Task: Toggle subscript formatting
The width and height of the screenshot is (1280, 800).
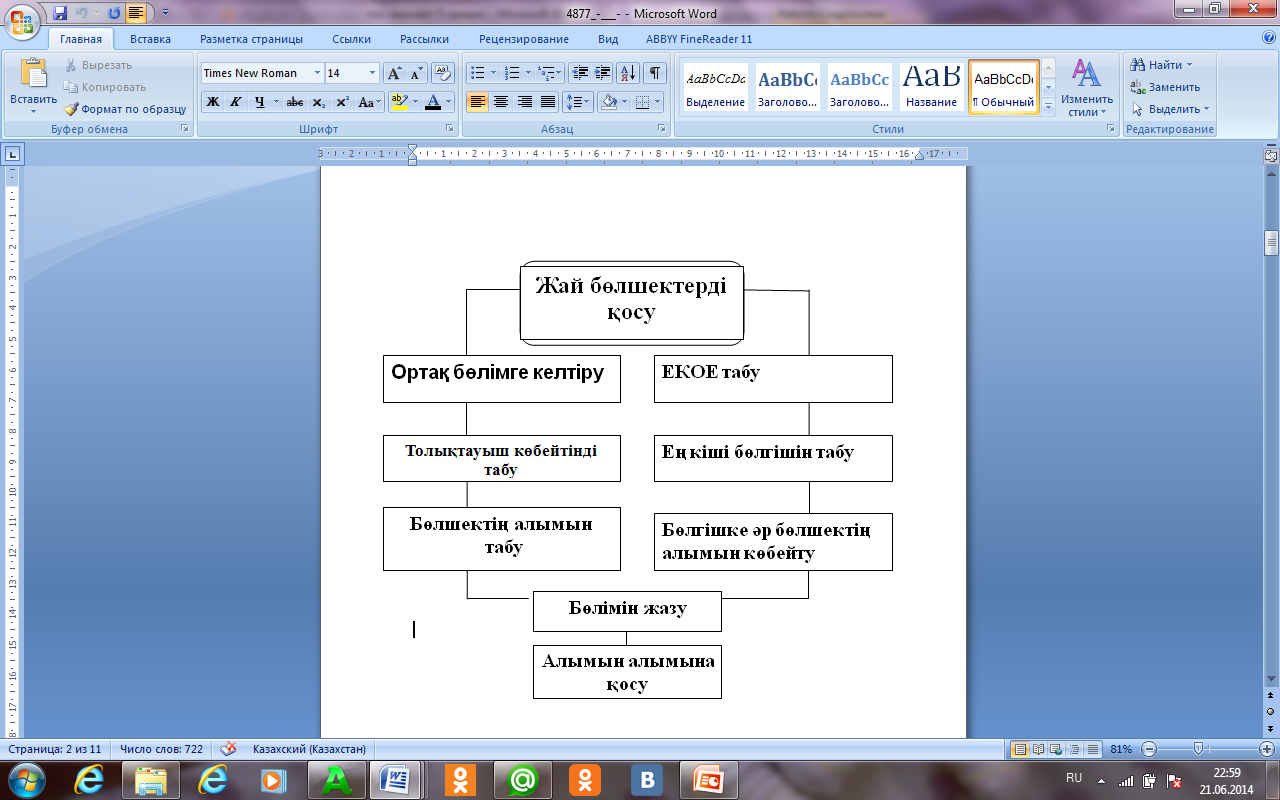Action: click(x=319, y=102)
